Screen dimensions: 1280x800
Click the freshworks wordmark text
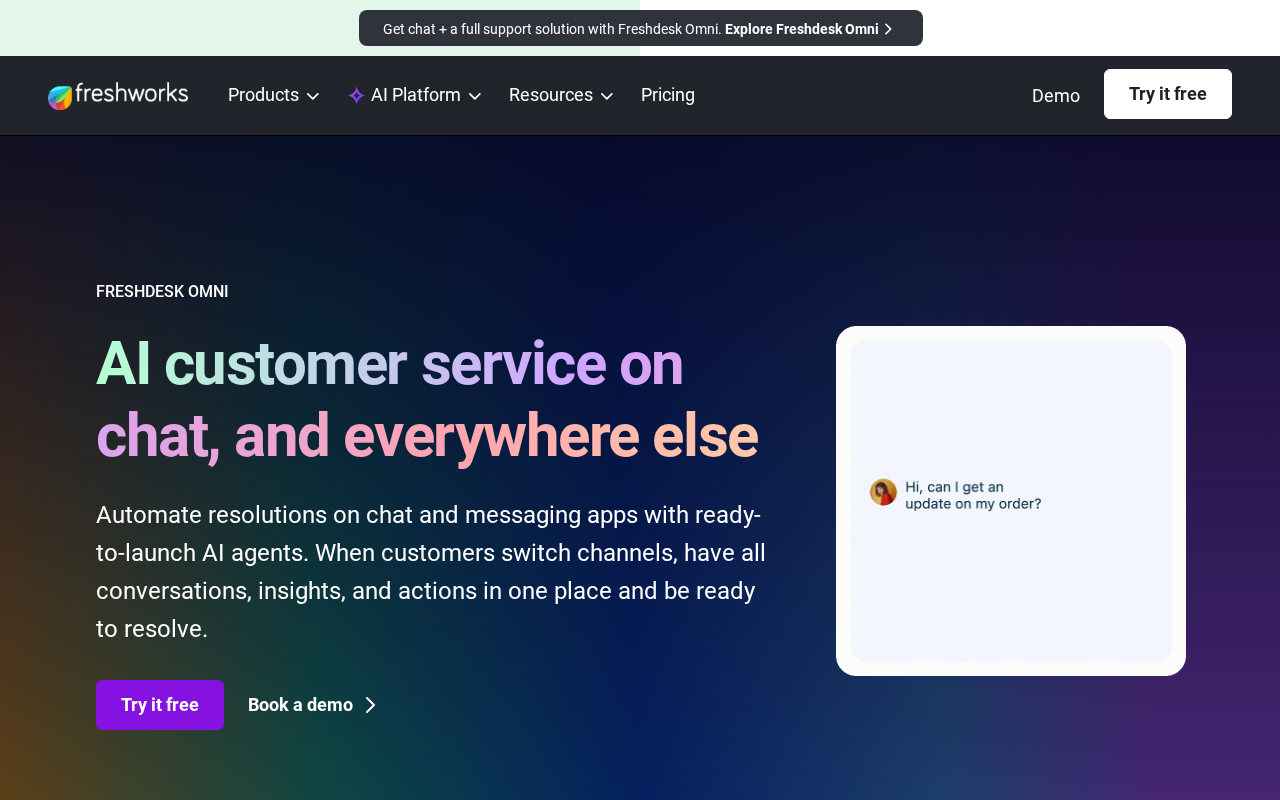coord(132,95)
